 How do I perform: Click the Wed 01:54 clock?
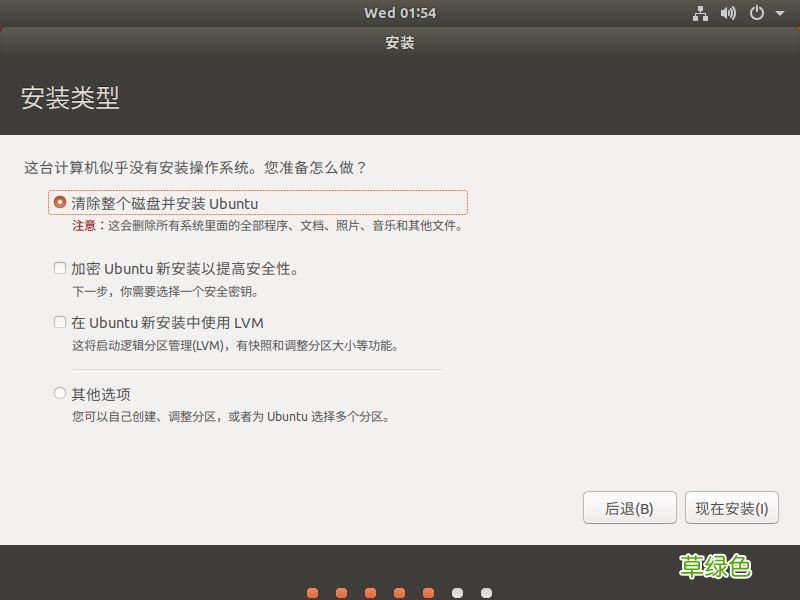[400, 13]
